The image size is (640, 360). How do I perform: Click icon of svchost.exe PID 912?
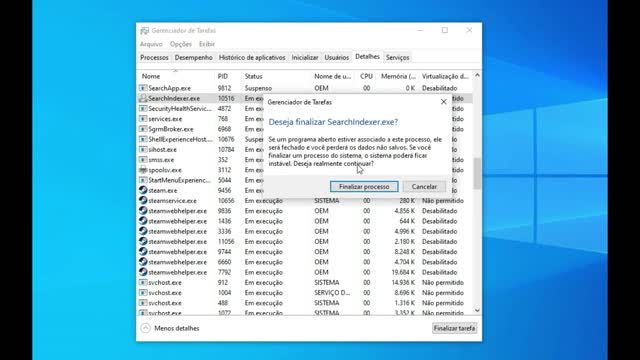[x=143, y=282]
